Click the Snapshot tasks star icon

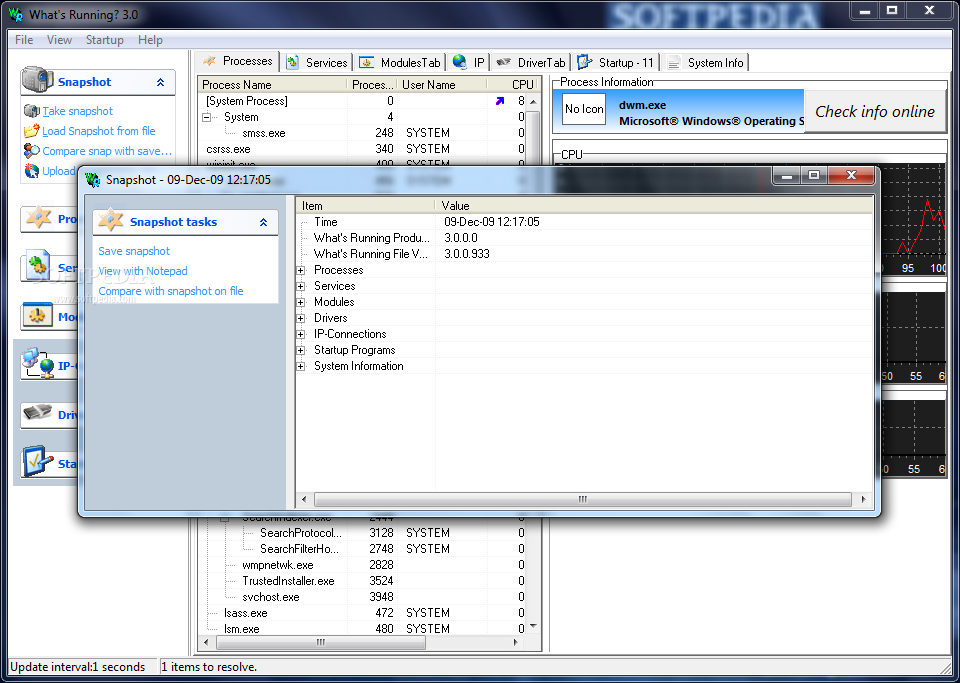tap(111, 220)
